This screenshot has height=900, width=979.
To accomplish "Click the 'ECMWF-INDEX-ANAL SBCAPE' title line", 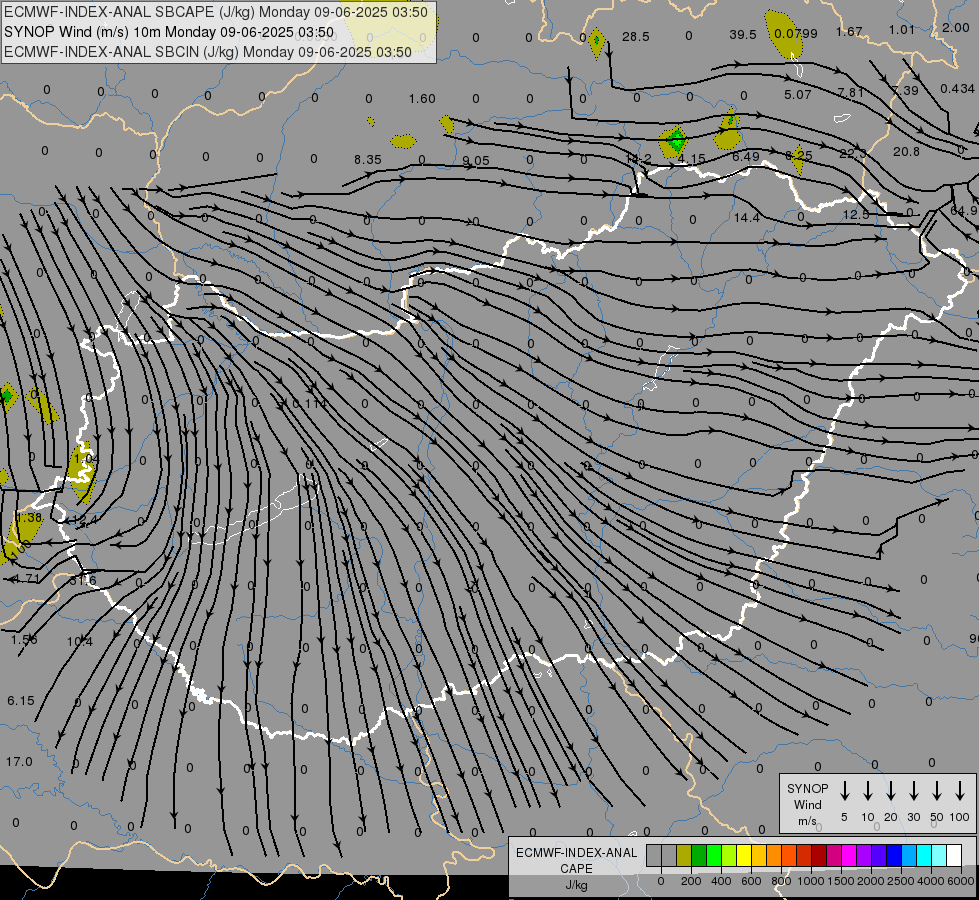I will (216, 12).
